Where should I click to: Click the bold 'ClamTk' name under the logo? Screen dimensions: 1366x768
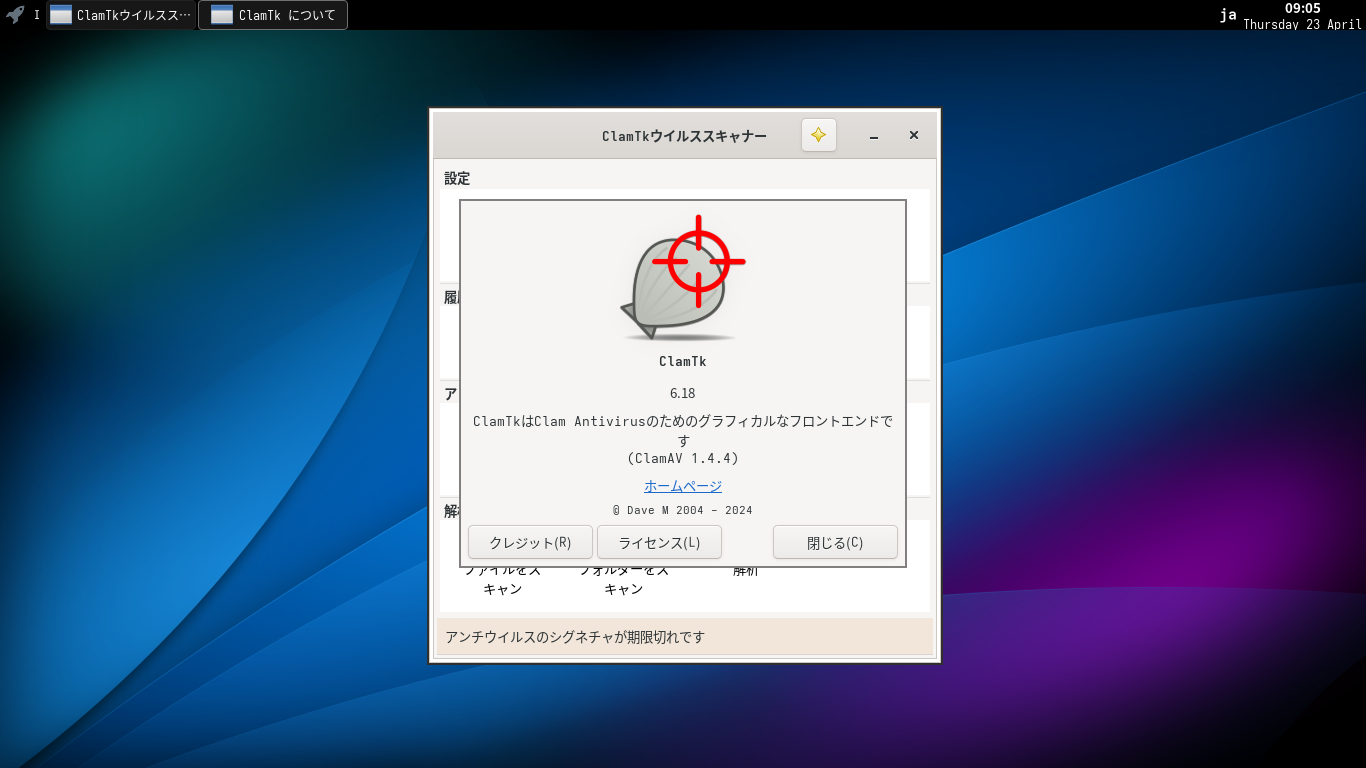click(683, 362)
